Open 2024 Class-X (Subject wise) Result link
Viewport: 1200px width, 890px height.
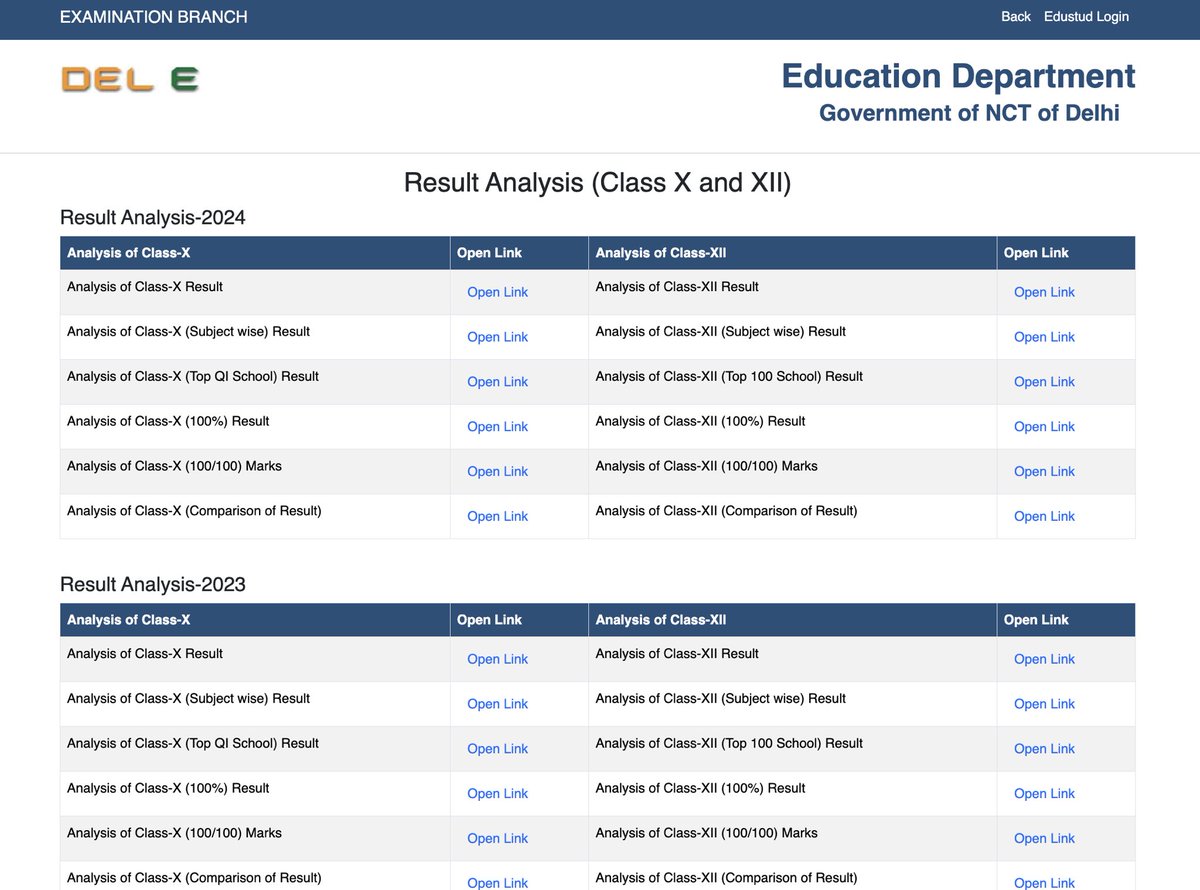click(x=497, y=337)
